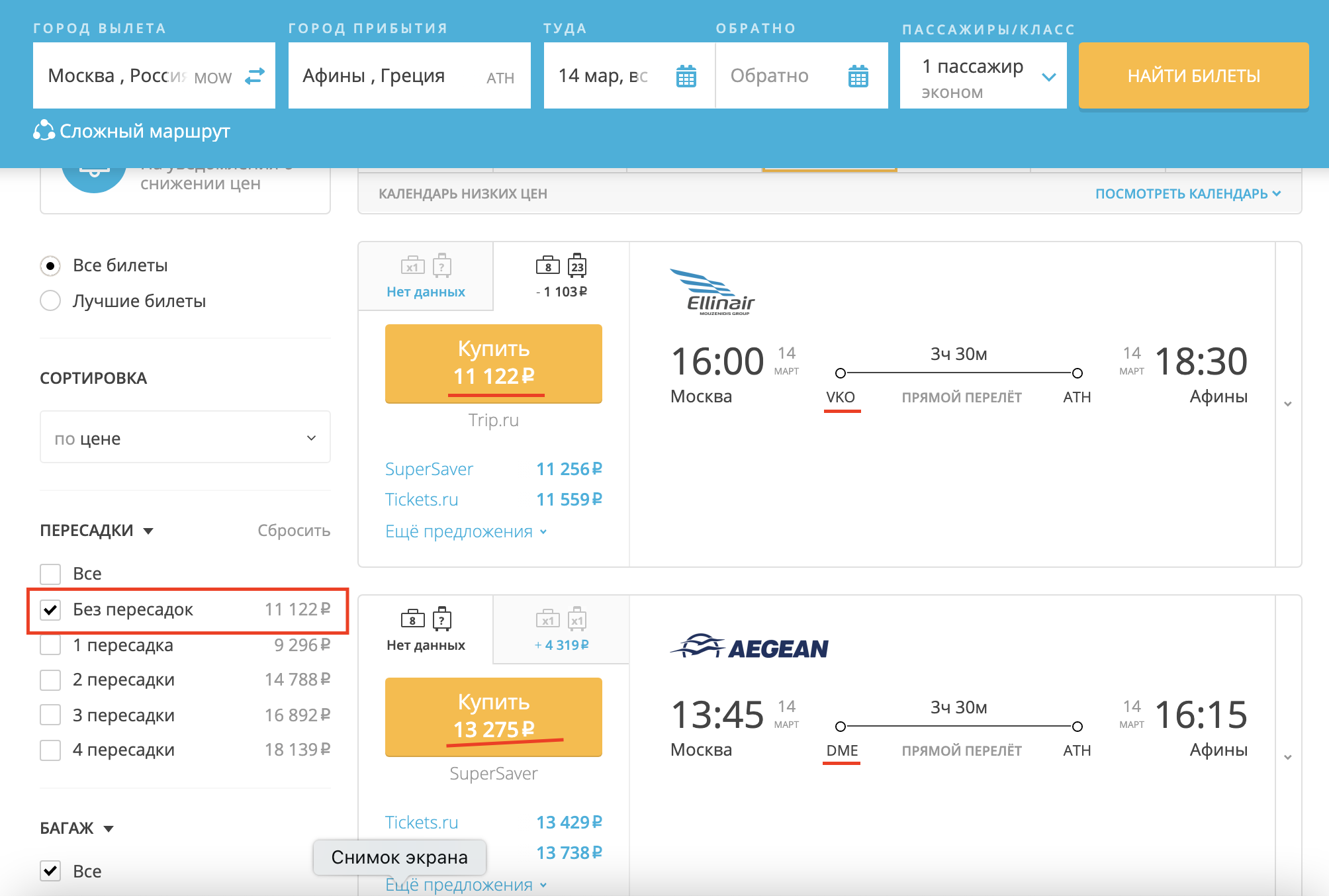The width and height of the screenshot is (1329, 896).
Task: Expand Aegean flight details chevron
Action: pos(1288,757)
